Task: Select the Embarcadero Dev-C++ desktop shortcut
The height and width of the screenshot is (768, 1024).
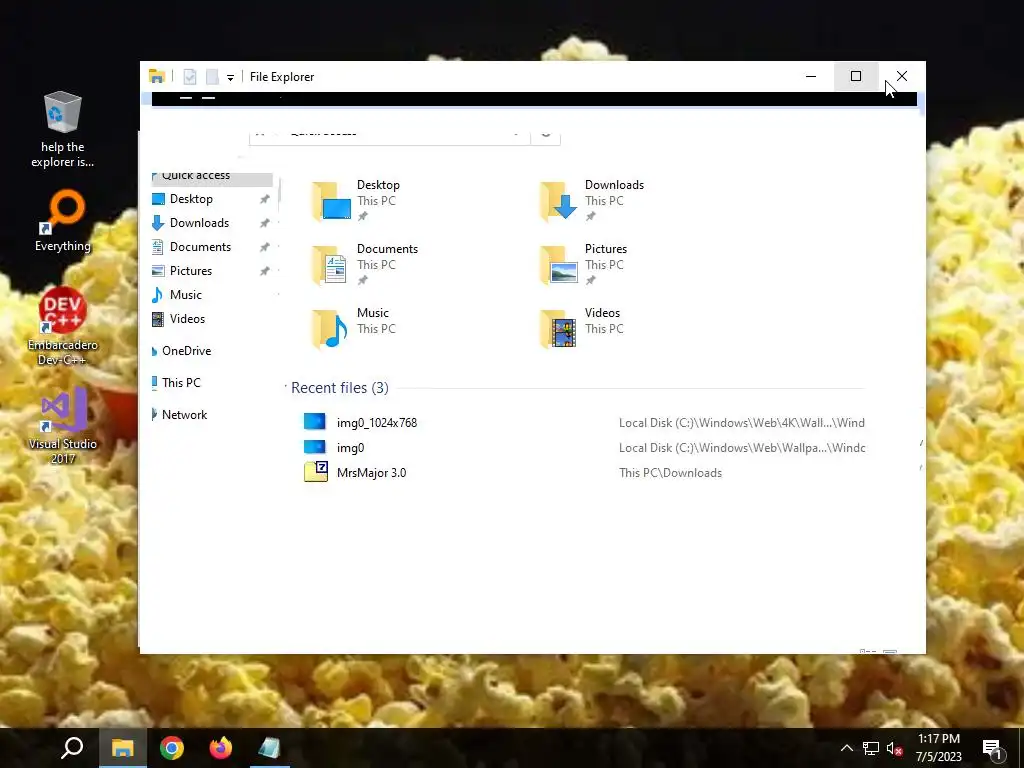Action: (x=63, y=326)
